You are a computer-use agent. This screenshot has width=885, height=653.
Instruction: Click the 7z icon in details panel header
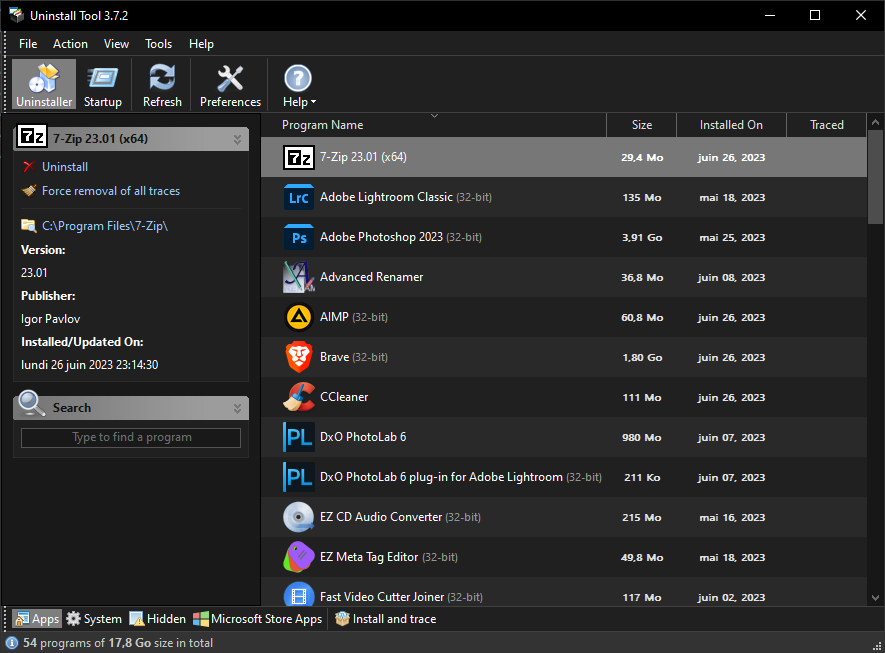(x=32, y=137)
